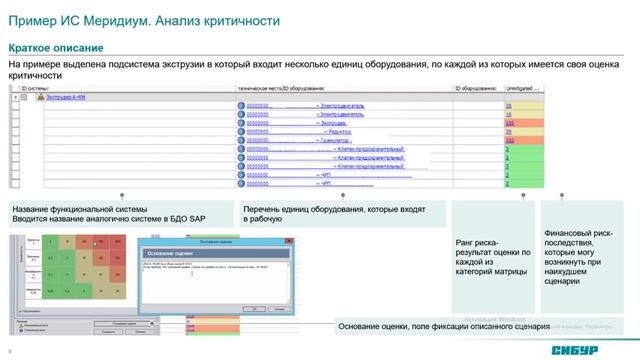Screen dimensions: 640x360
Task: Open the 00000000 ID link in Редуктор row
Action: pos(258,131)
